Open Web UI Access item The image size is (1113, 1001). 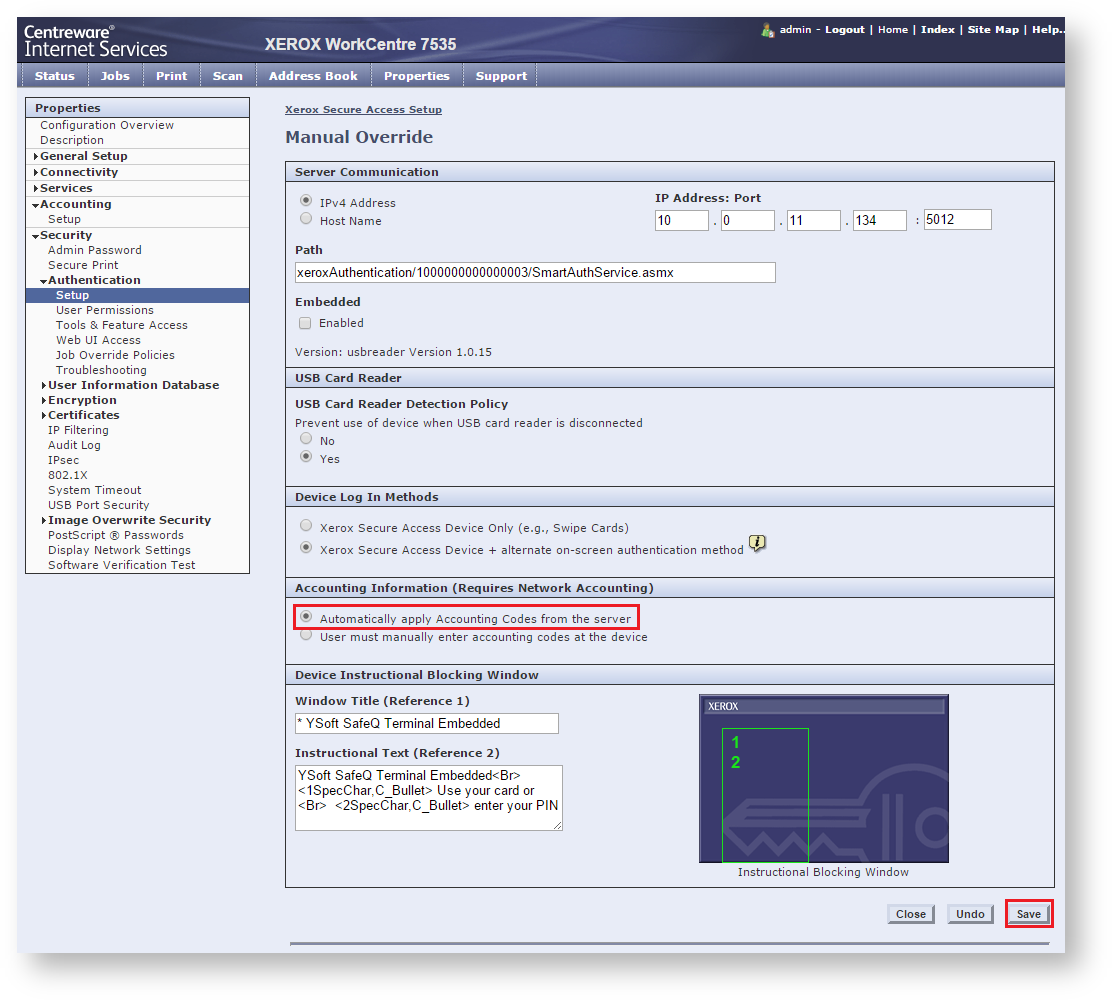tap(98, 341)
